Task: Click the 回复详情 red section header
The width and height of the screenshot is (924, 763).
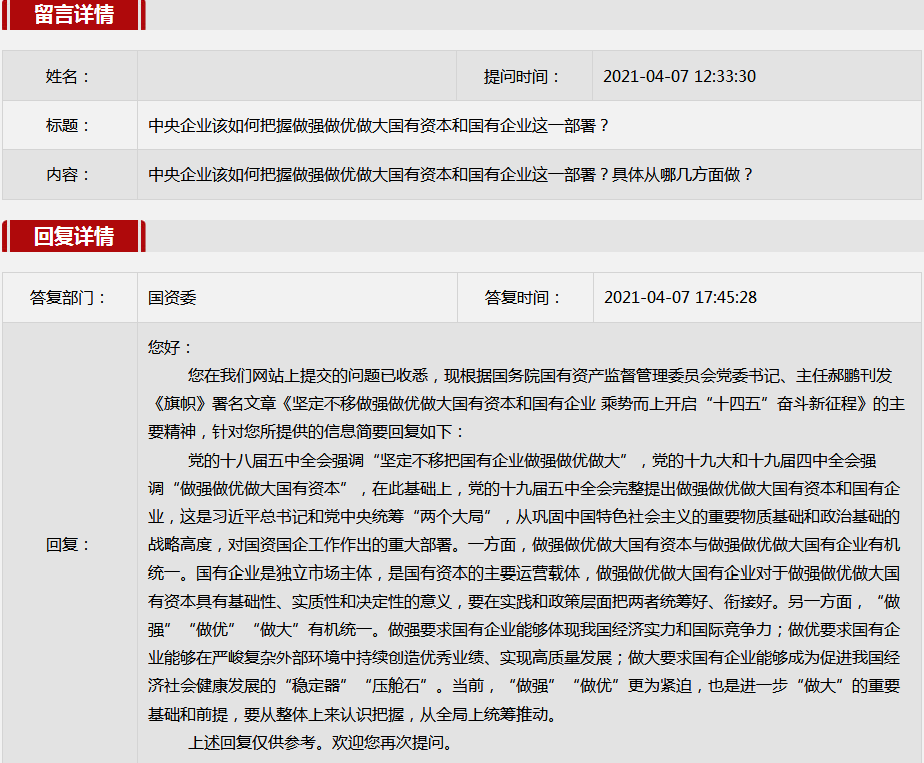Action: [74, 237]
